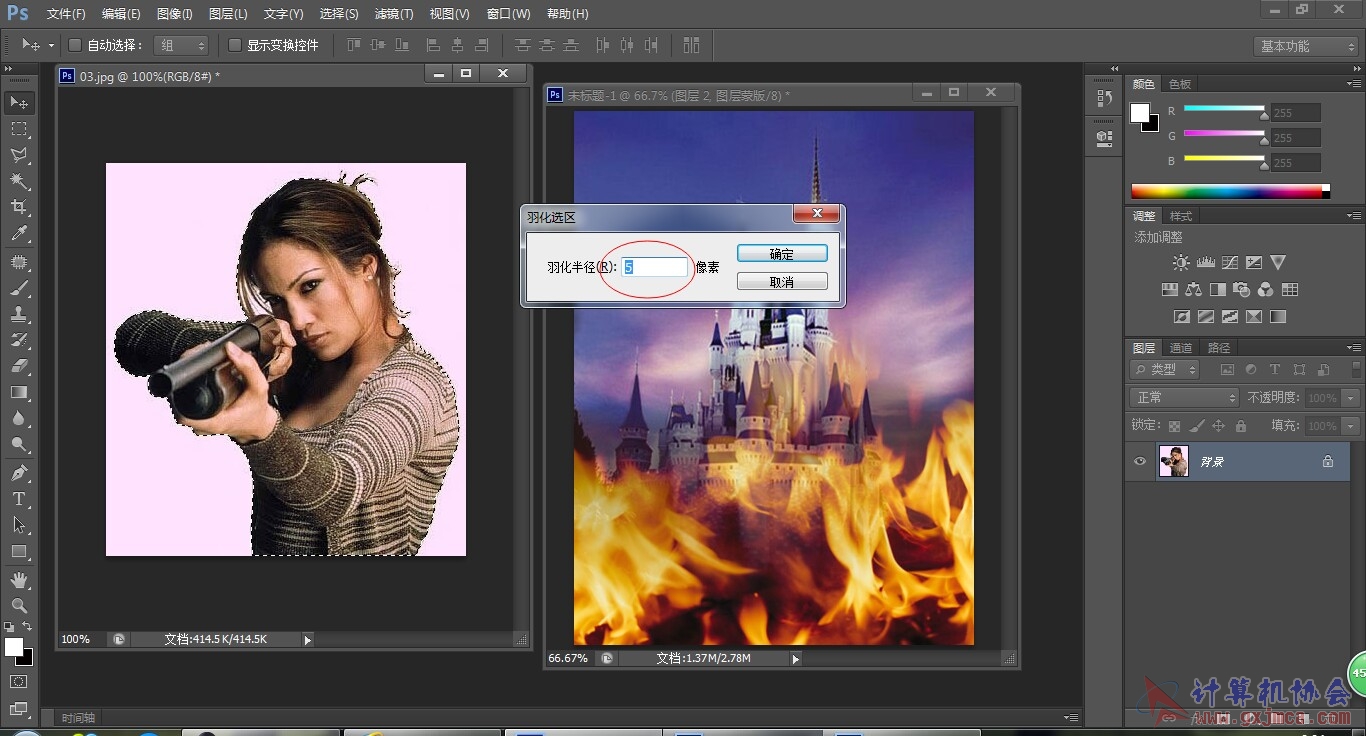Select the Hand tool
Viewport: 1366px width, 736px height.
coord(19,580)
